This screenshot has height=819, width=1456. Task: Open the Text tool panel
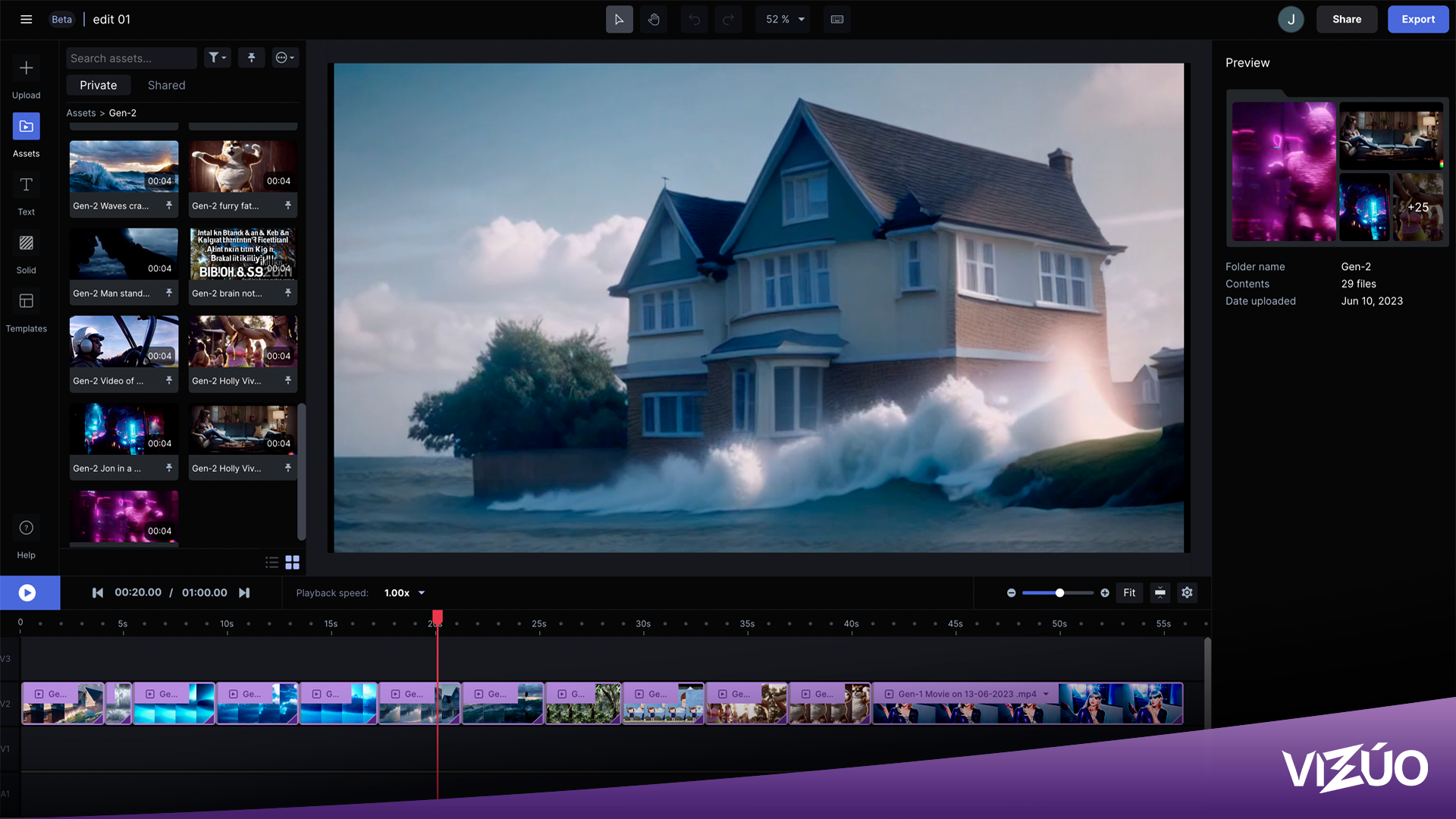pos(26,185)
